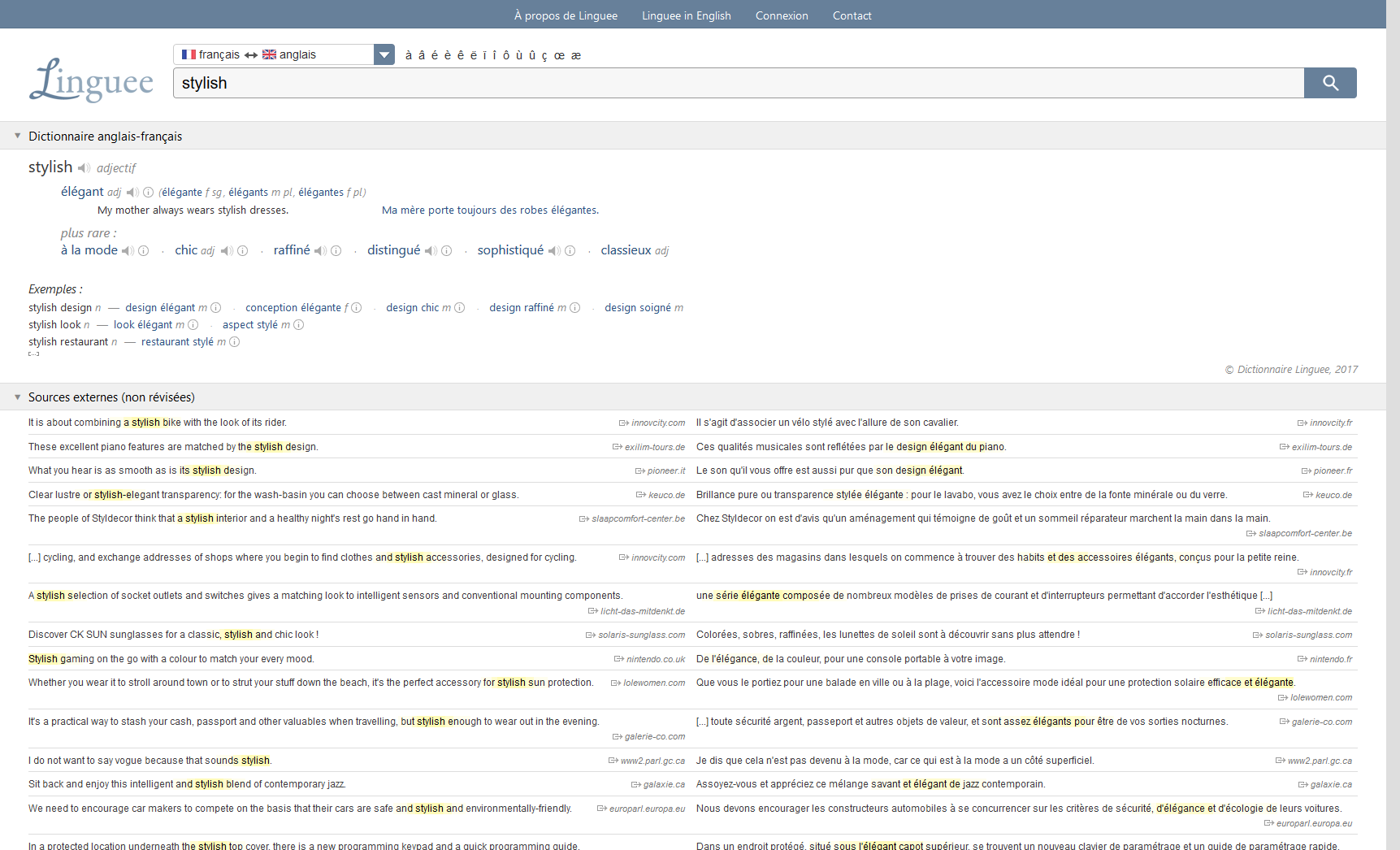Click the classieux translation link

[x=626, y=250]
